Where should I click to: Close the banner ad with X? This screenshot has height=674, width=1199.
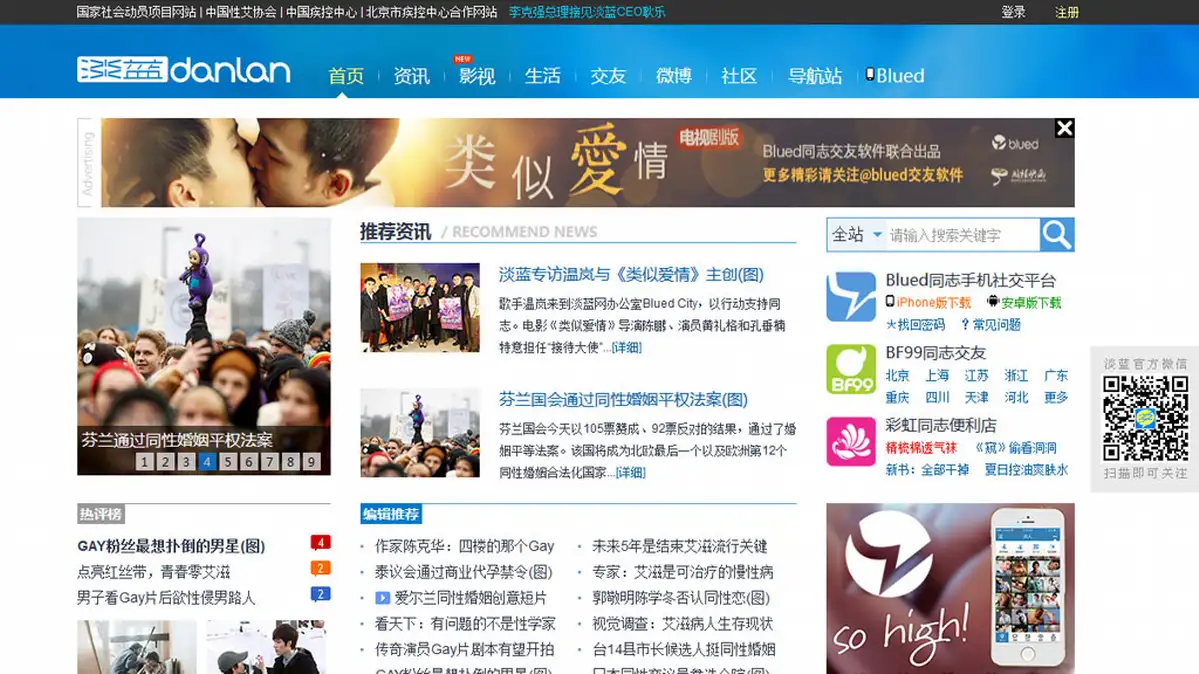(1064, 128)
